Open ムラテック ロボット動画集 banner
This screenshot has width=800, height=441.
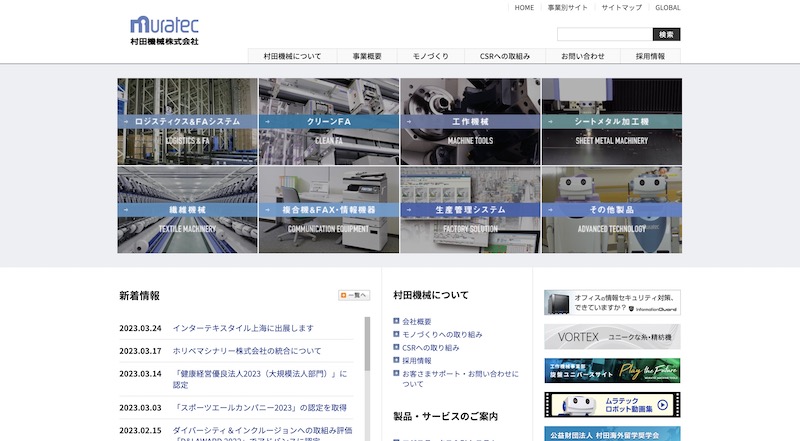click(612, 405)
